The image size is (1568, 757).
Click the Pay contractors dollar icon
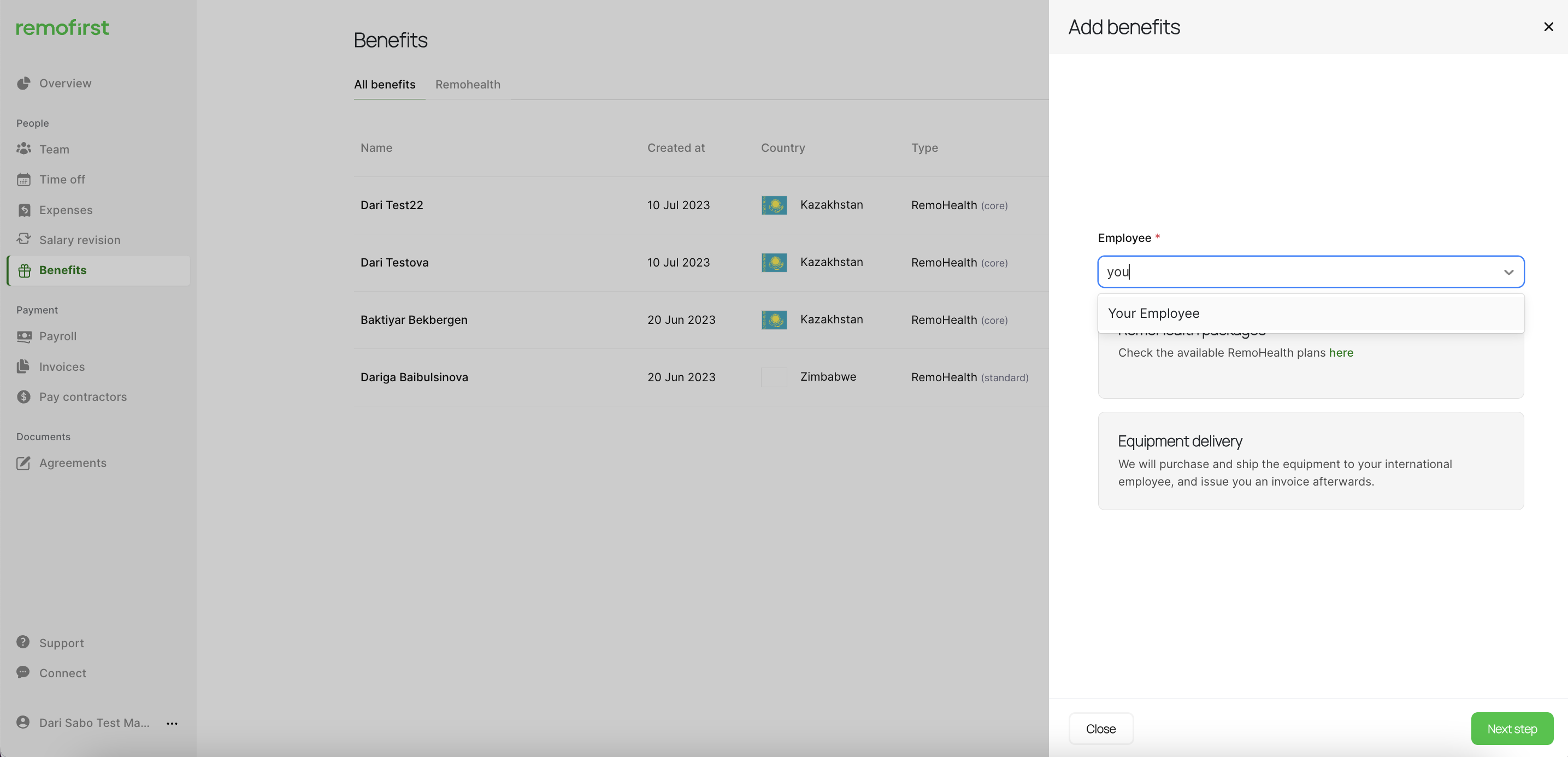[23, 397]
